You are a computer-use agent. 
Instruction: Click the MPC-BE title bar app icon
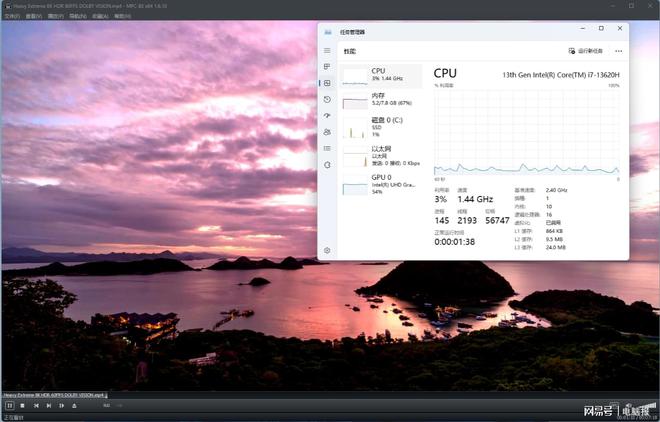click(8, 6)
